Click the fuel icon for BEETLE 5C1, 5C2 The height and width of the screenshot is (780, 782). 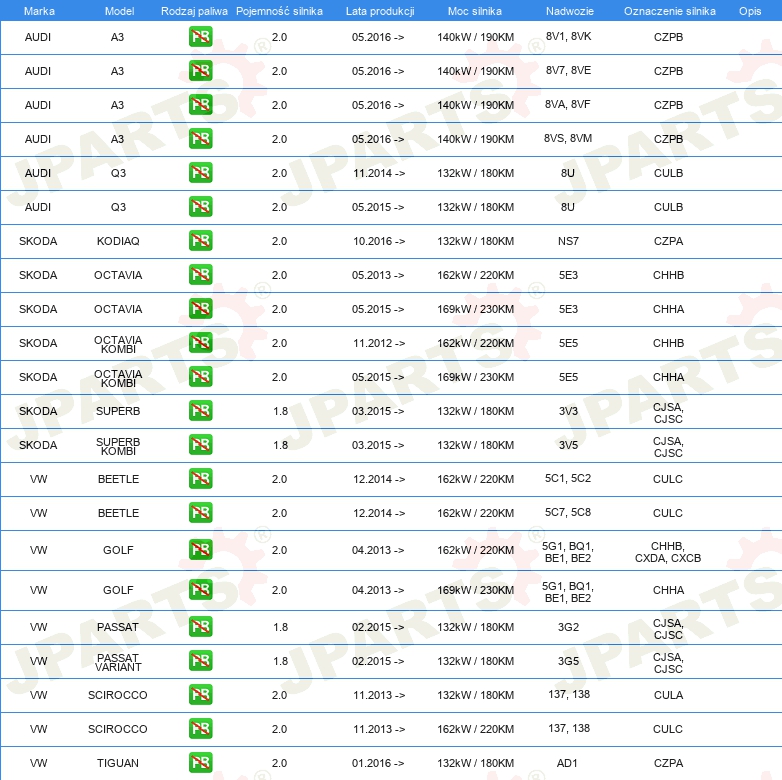coord(200,479)
